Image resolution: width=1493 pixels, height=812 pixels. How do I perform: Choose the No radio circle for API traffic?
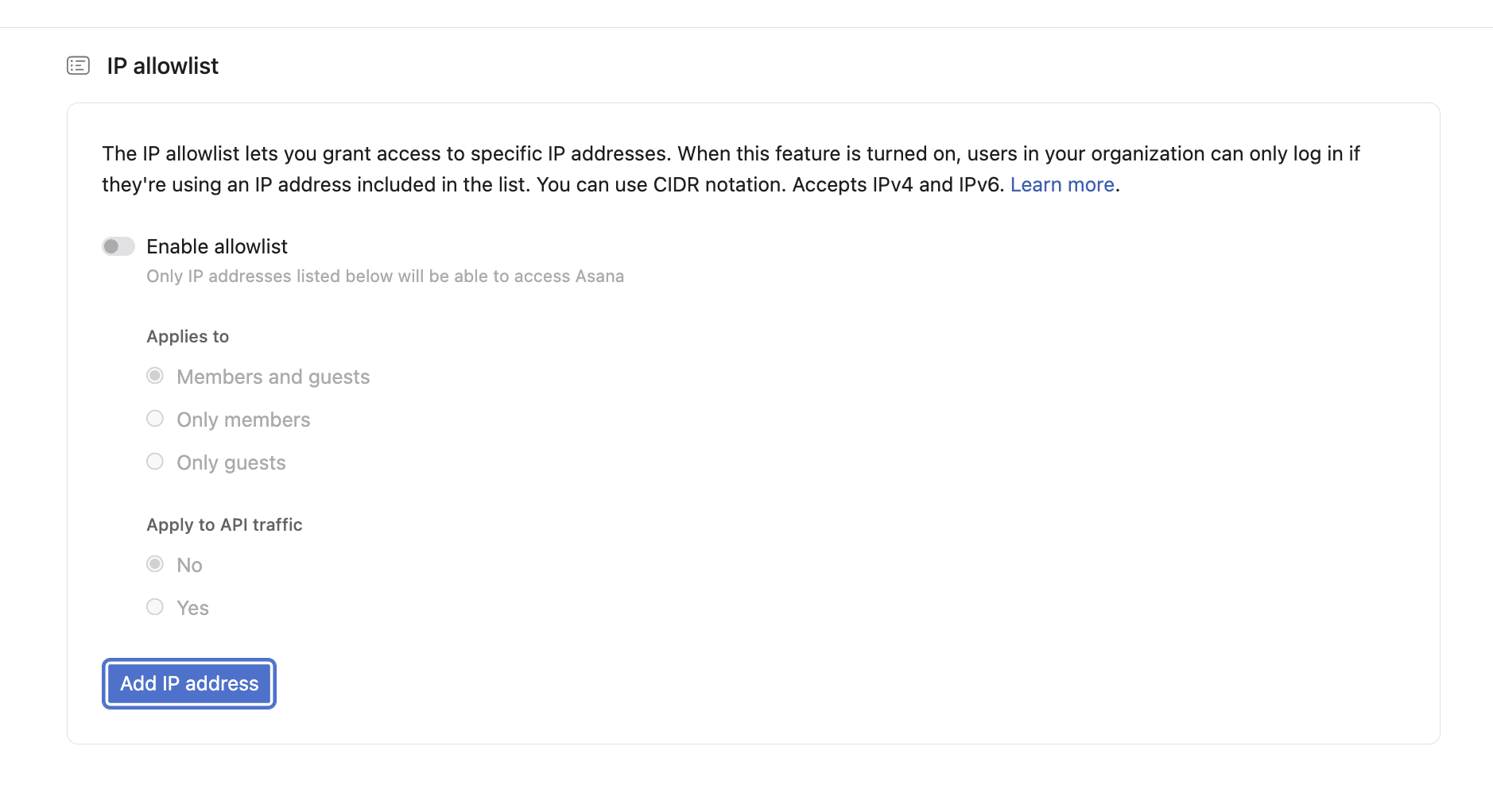tap(155, 564)
